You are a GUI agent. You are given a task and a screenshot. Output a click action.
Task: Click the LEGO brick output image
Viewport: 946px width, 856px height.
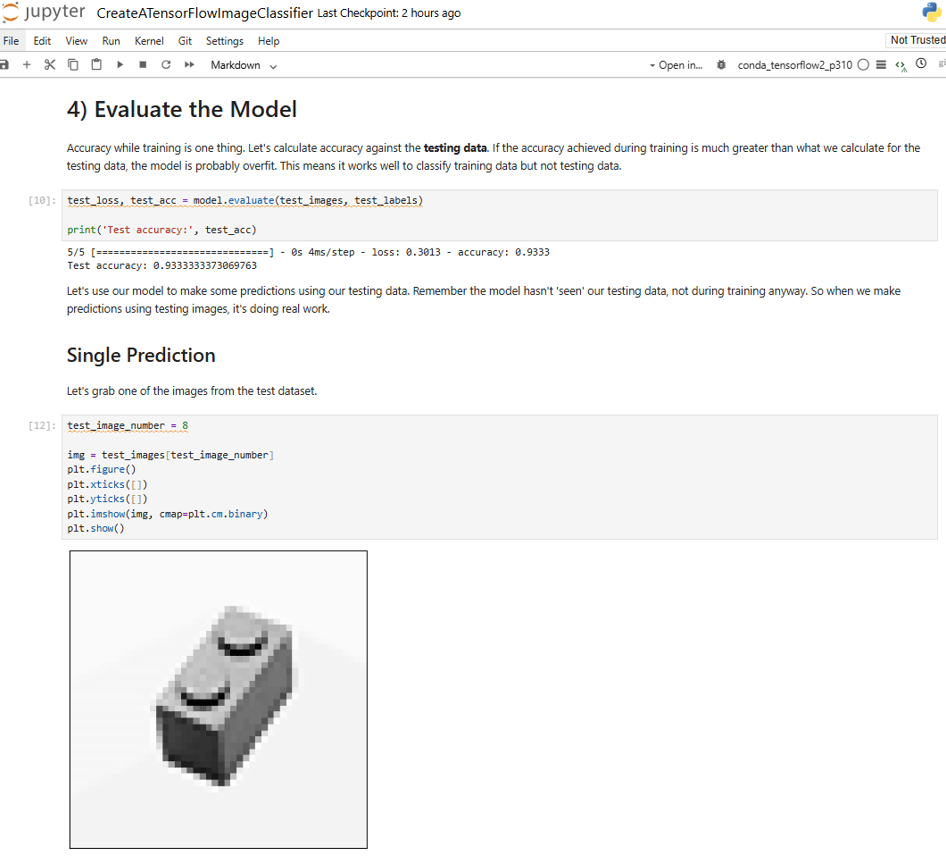(x=218, y=699)
